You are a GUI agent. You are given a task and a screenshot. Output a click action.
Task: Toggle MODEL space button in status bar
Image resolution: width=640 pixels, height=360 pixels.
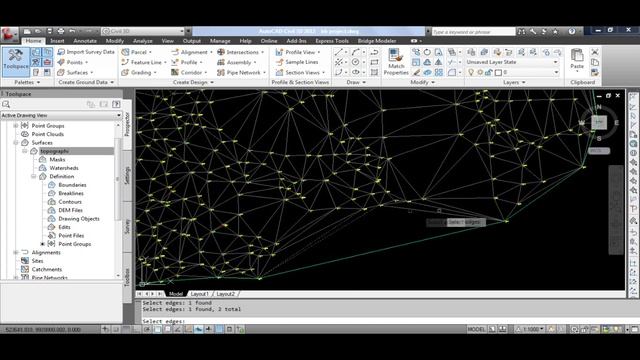coord(476,329)
